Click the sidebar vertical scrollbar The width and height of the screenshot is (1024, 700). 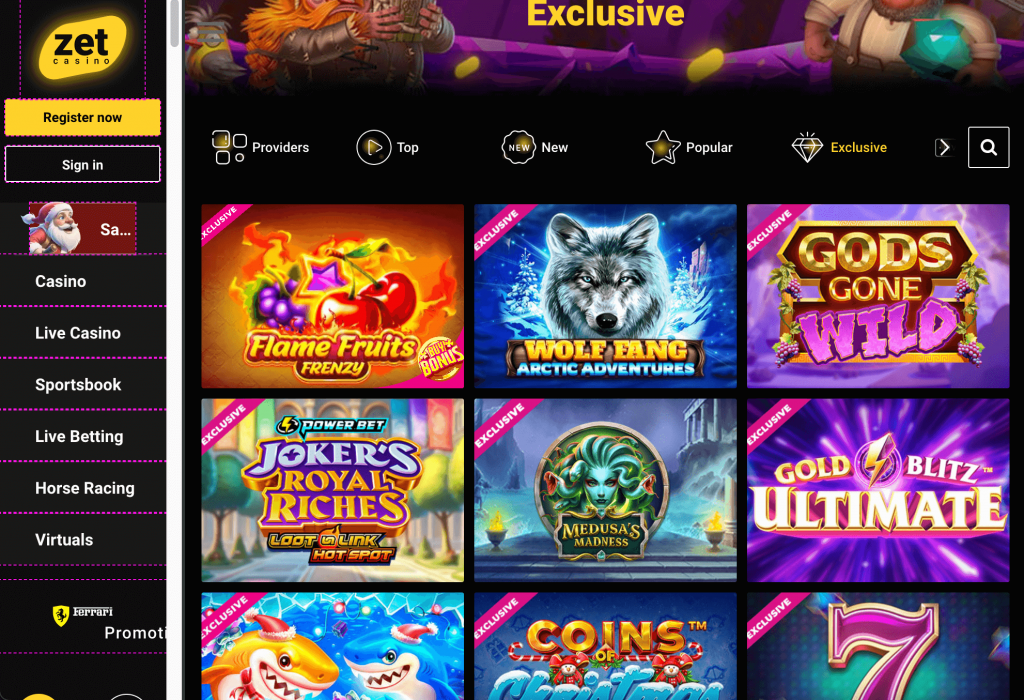[174, 24]
